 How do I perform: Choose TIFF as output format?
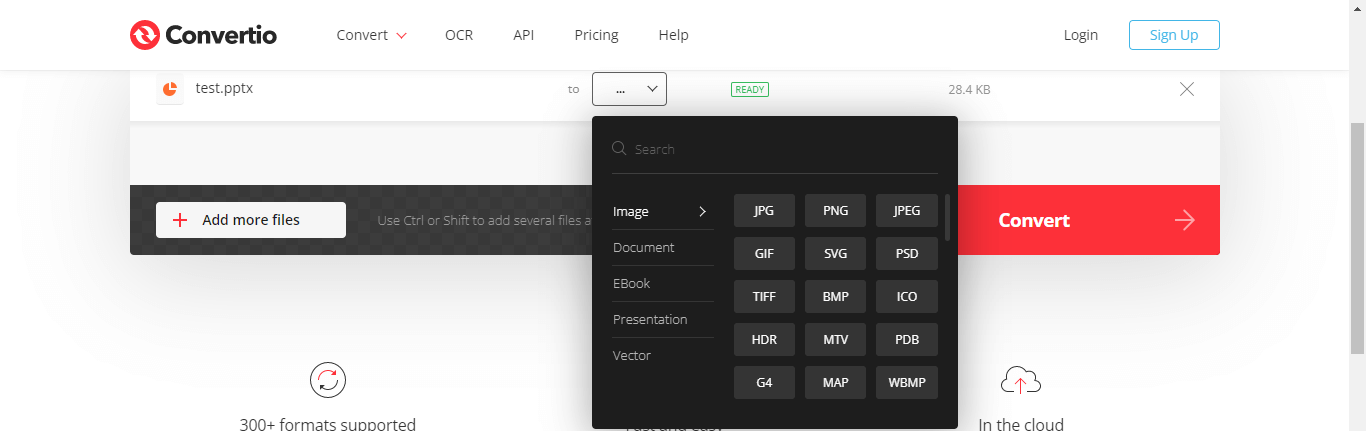point(764,297)
